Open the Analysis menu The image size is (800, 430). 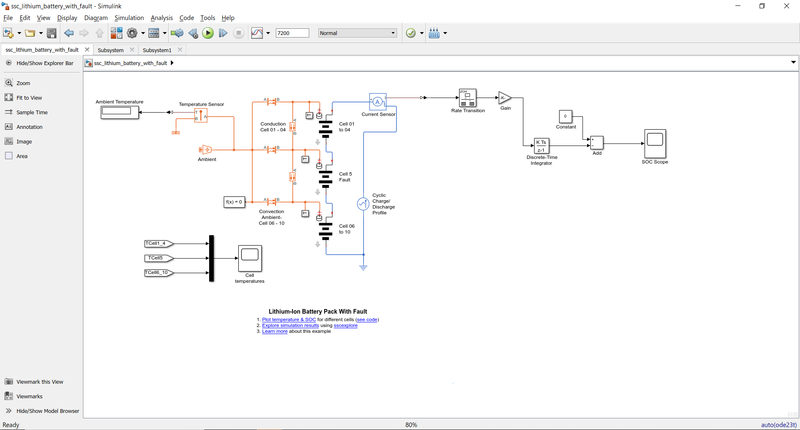pos(162,18)
